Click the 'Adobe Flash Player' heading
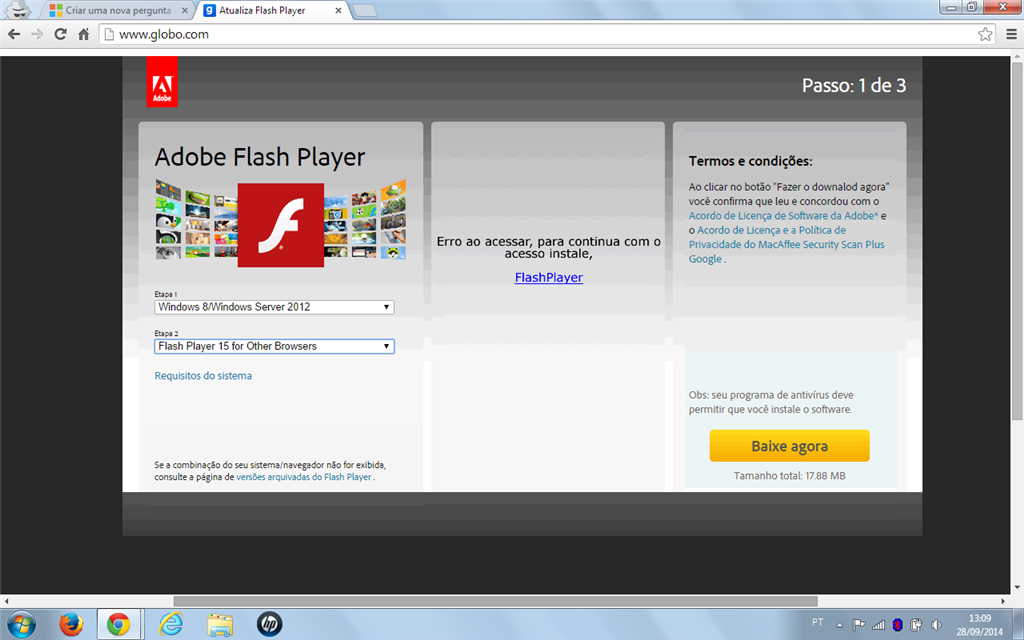The image size is (1024, 640). pos(259,157)
